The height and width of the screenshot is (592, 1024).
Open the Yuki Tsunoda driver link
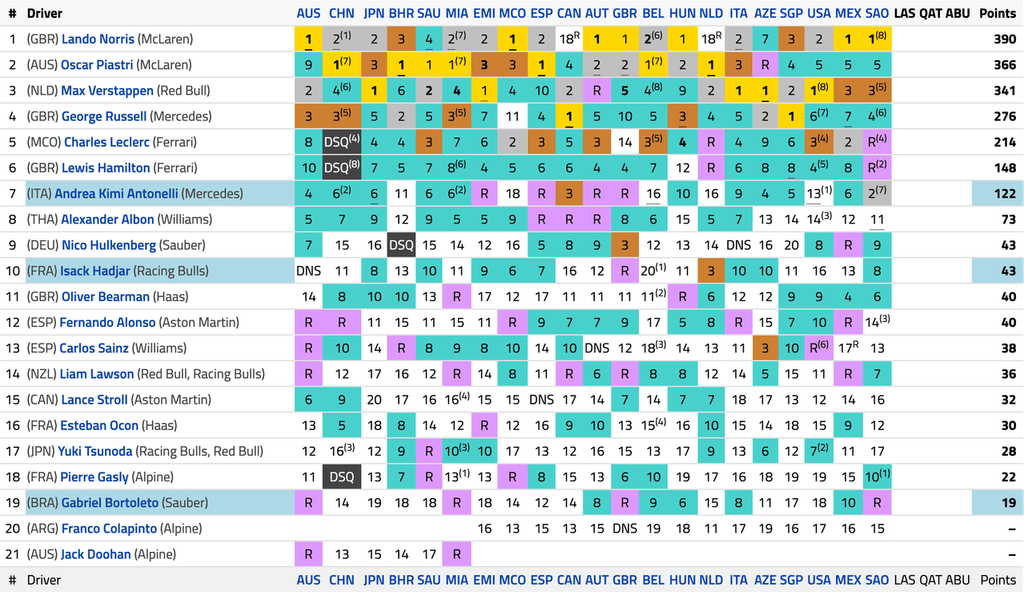coord(105,451)
